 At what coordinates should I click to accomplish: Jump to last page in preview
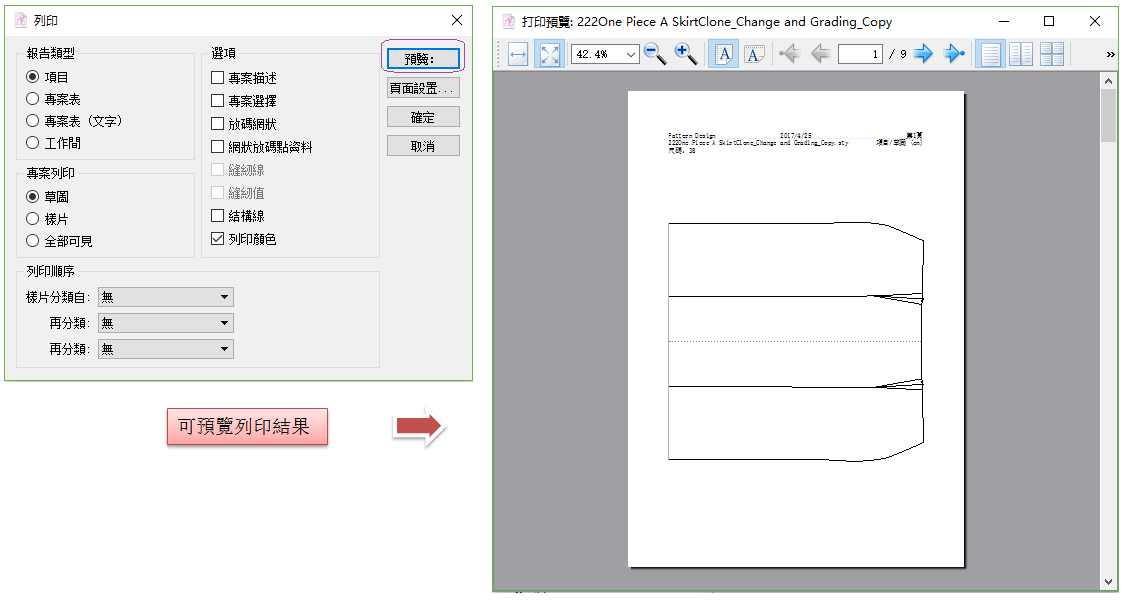click(x=954, y=54)
